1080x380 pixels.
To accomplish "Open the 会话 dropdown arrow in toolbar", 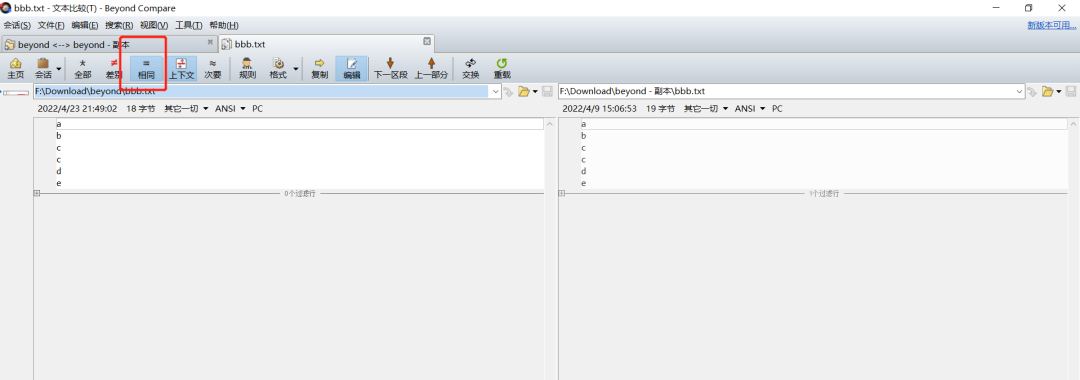I will (59, 69).
